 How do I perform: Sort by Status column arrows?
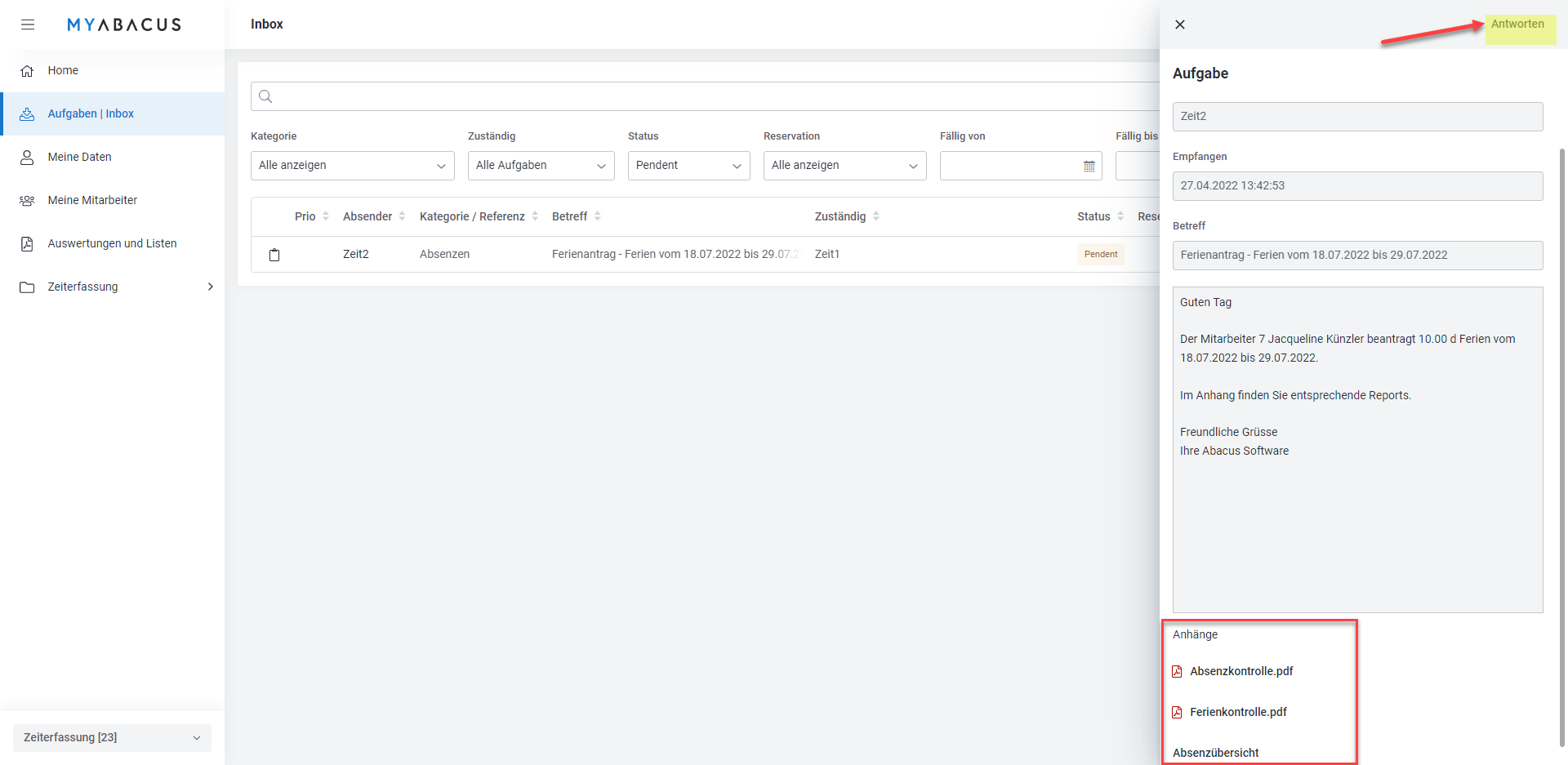1120,216
